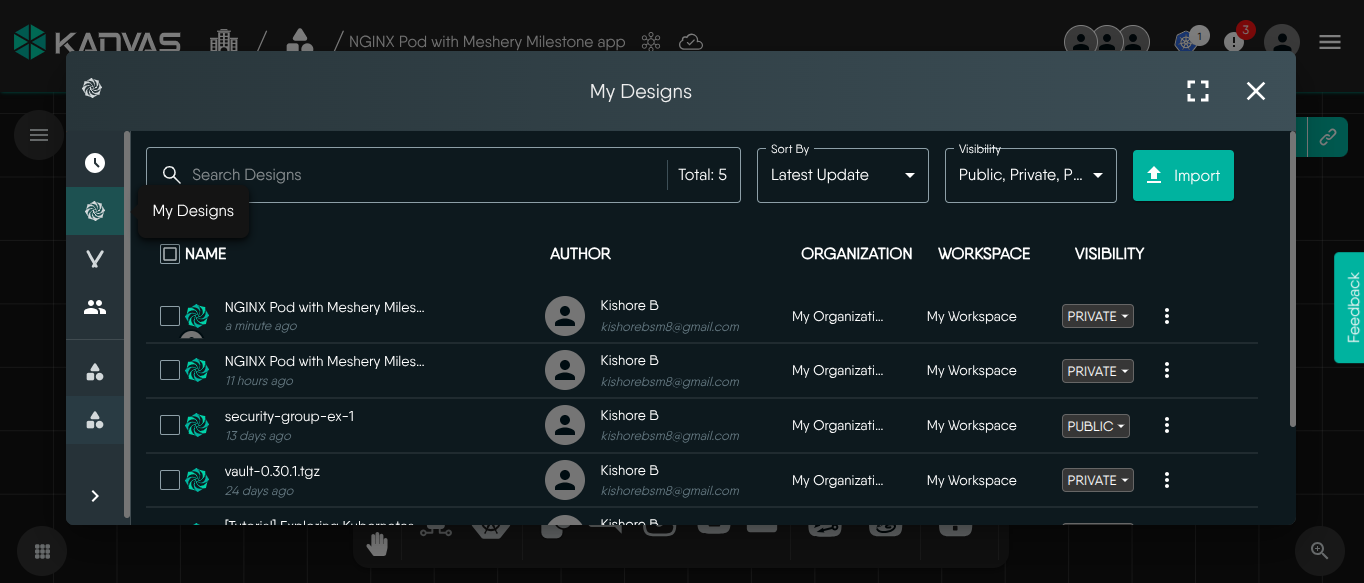Select the My Designs sidebar icon
The width and height of the screenshot is (1364, 583).
tap(95, 211)
